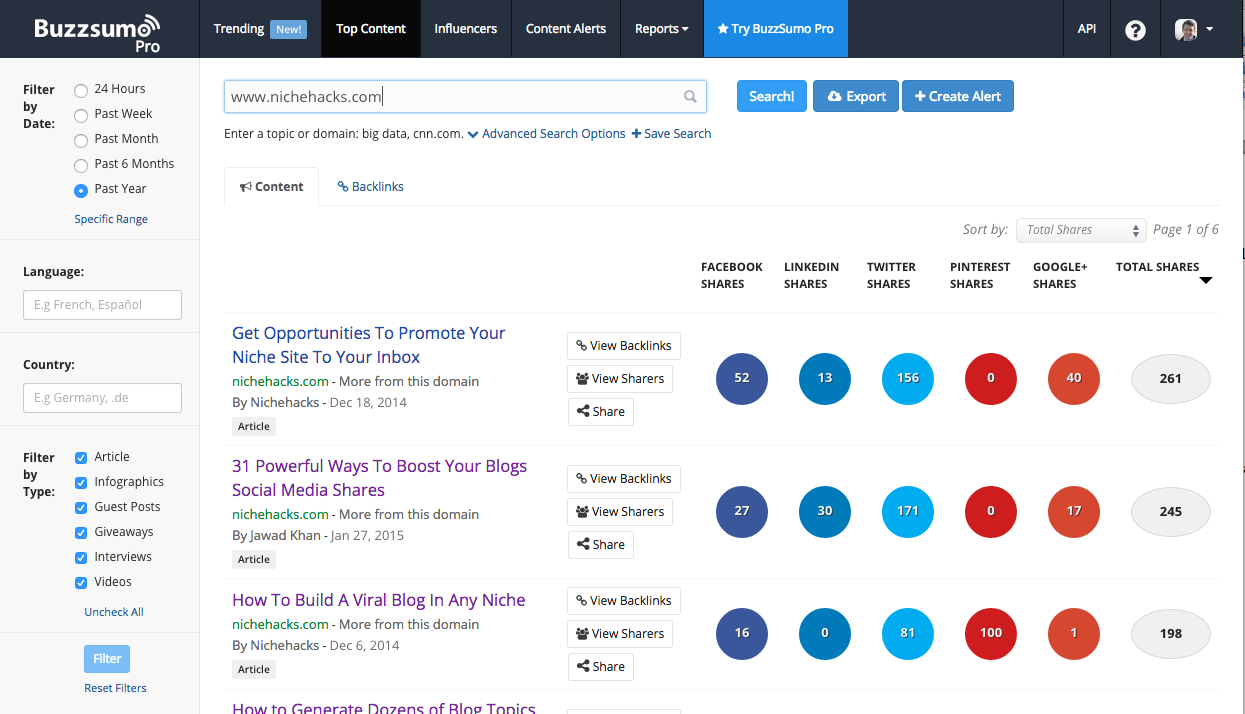
Task: Expand Advanced Search Options
Action: pyautogui.click(x=547, y=134)
